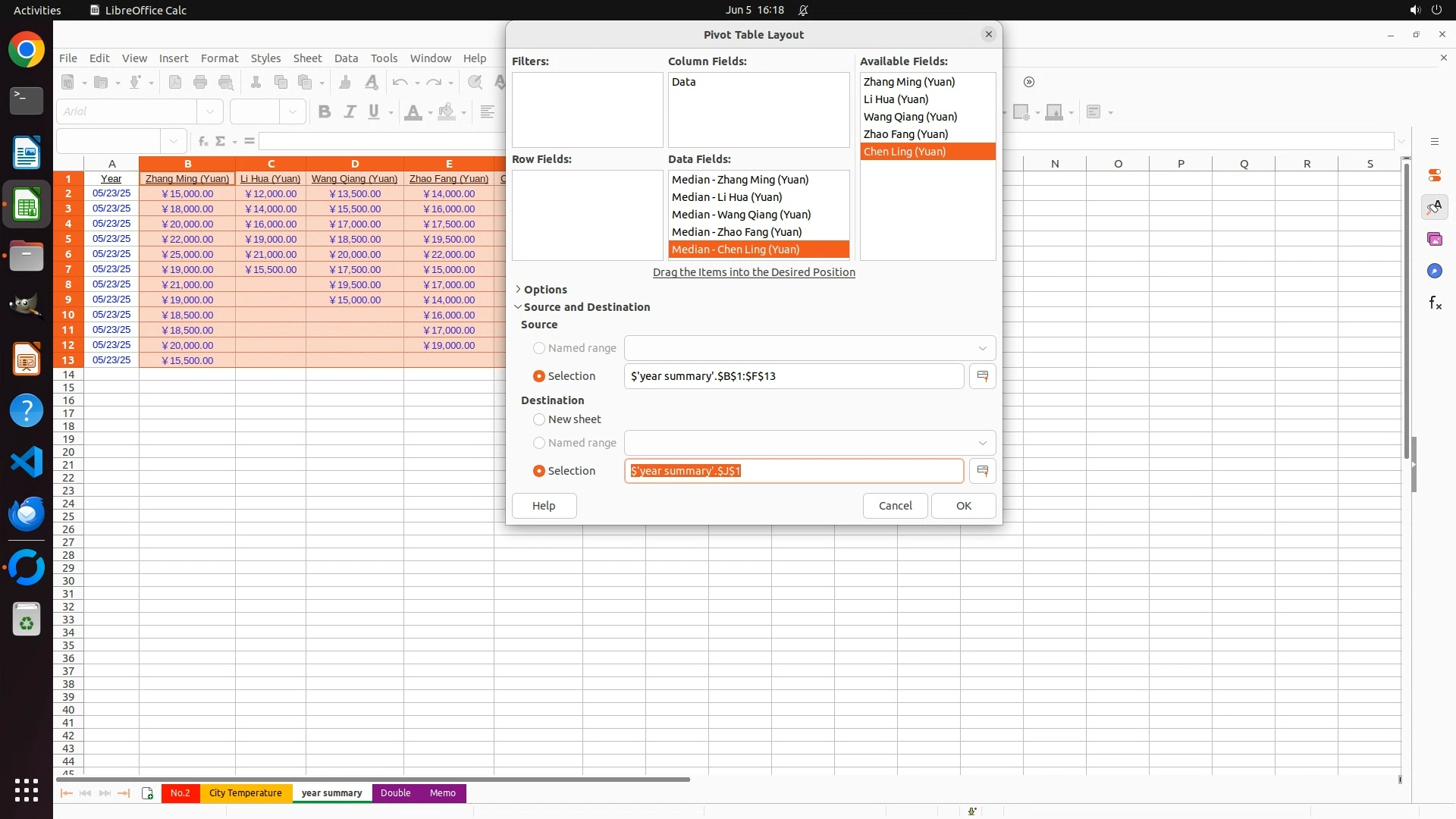The height and width of the screenshot is (819, 1456).
Task: Click the Shrink button beside destination selection
Action: tap(982, 471)
